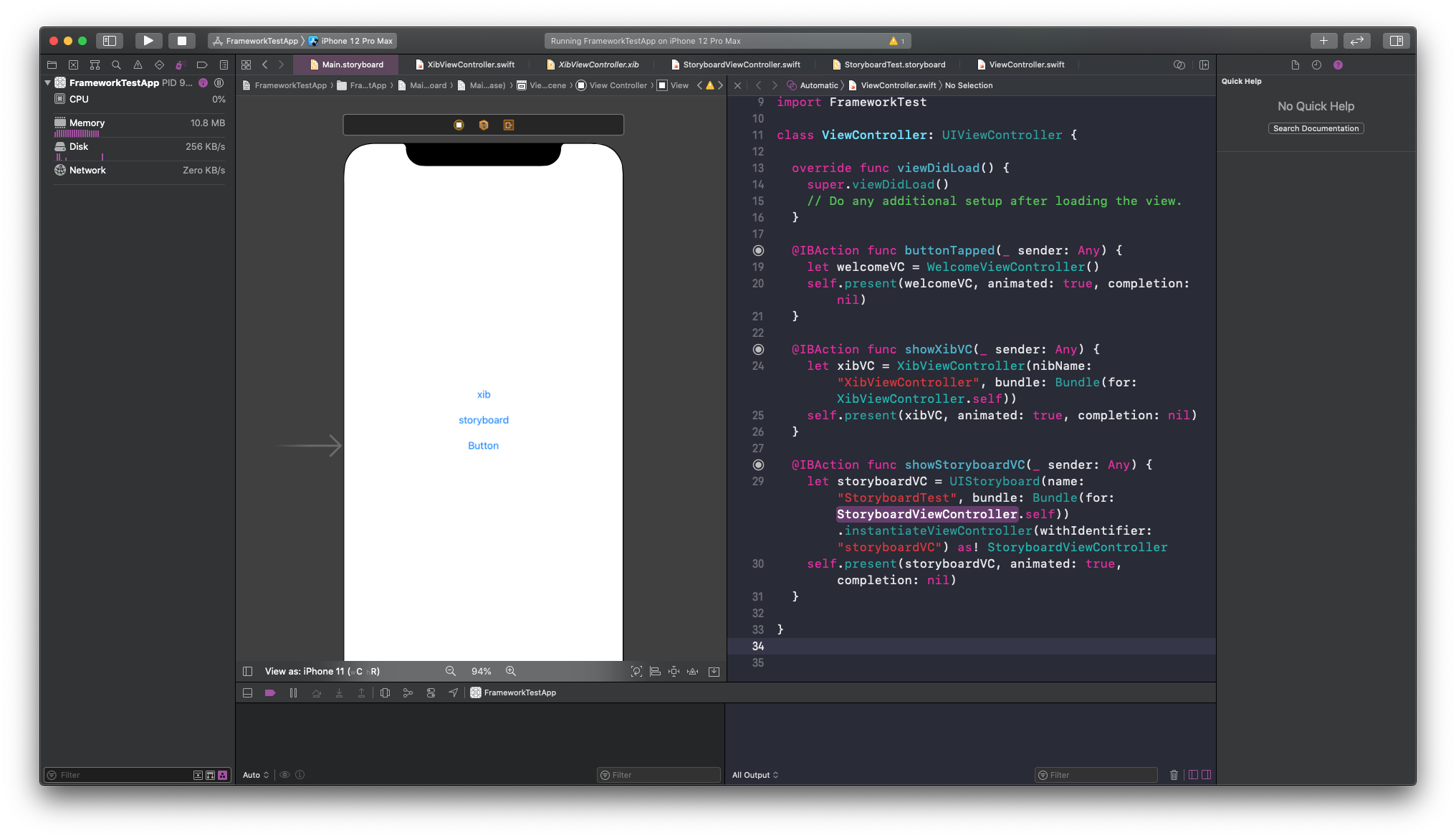
Task: Hide the debug area
Action: 247,692
